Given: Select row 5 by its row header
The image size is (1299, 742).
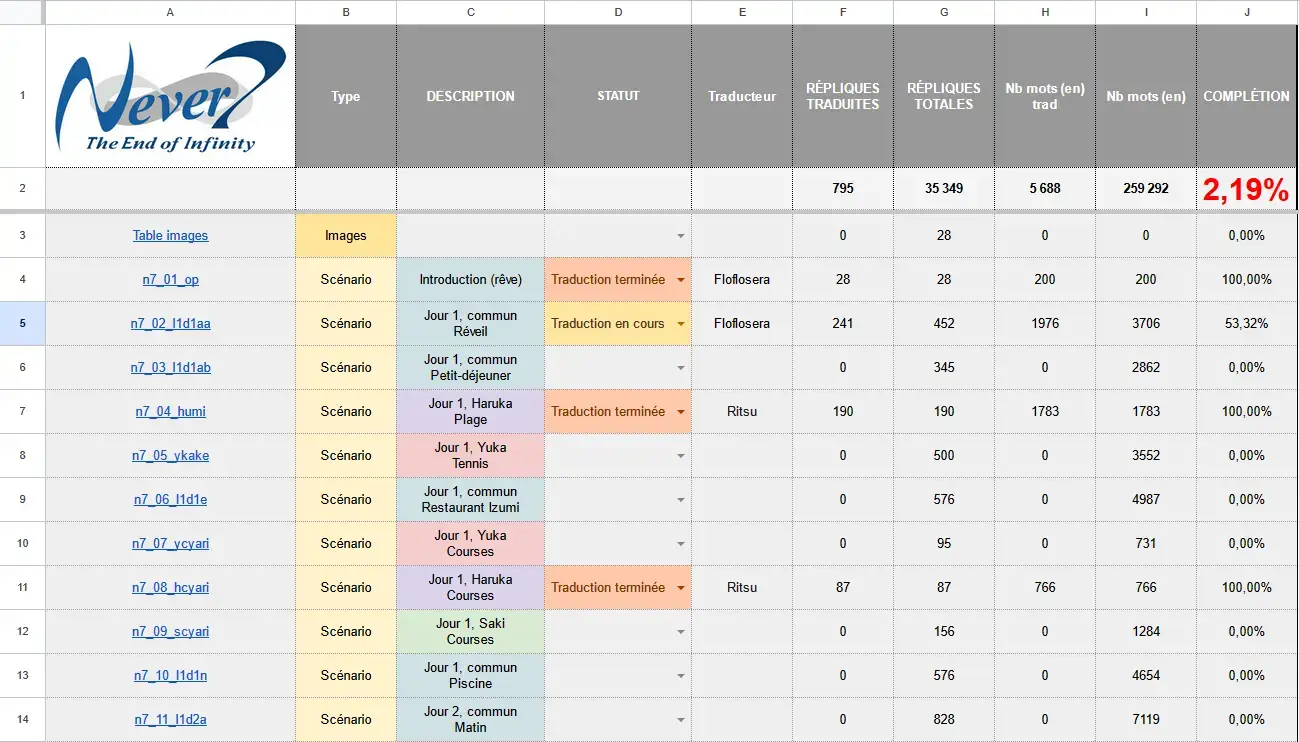Looking at the screenshot, I should tap(22, 323).
